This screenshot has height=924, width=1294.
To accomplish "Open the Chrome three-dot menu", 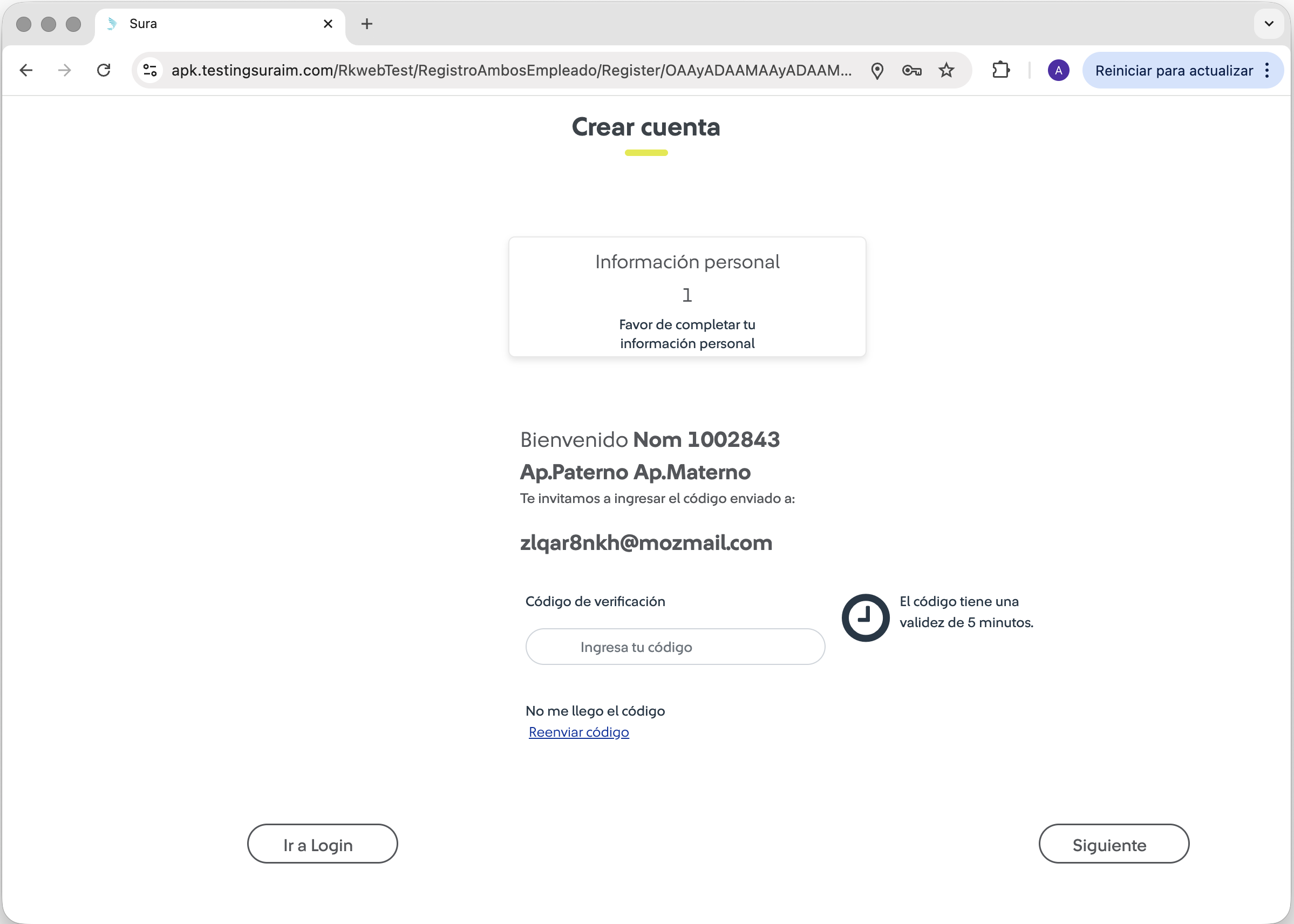I will pyautogui.click(x=1267, y=71).
